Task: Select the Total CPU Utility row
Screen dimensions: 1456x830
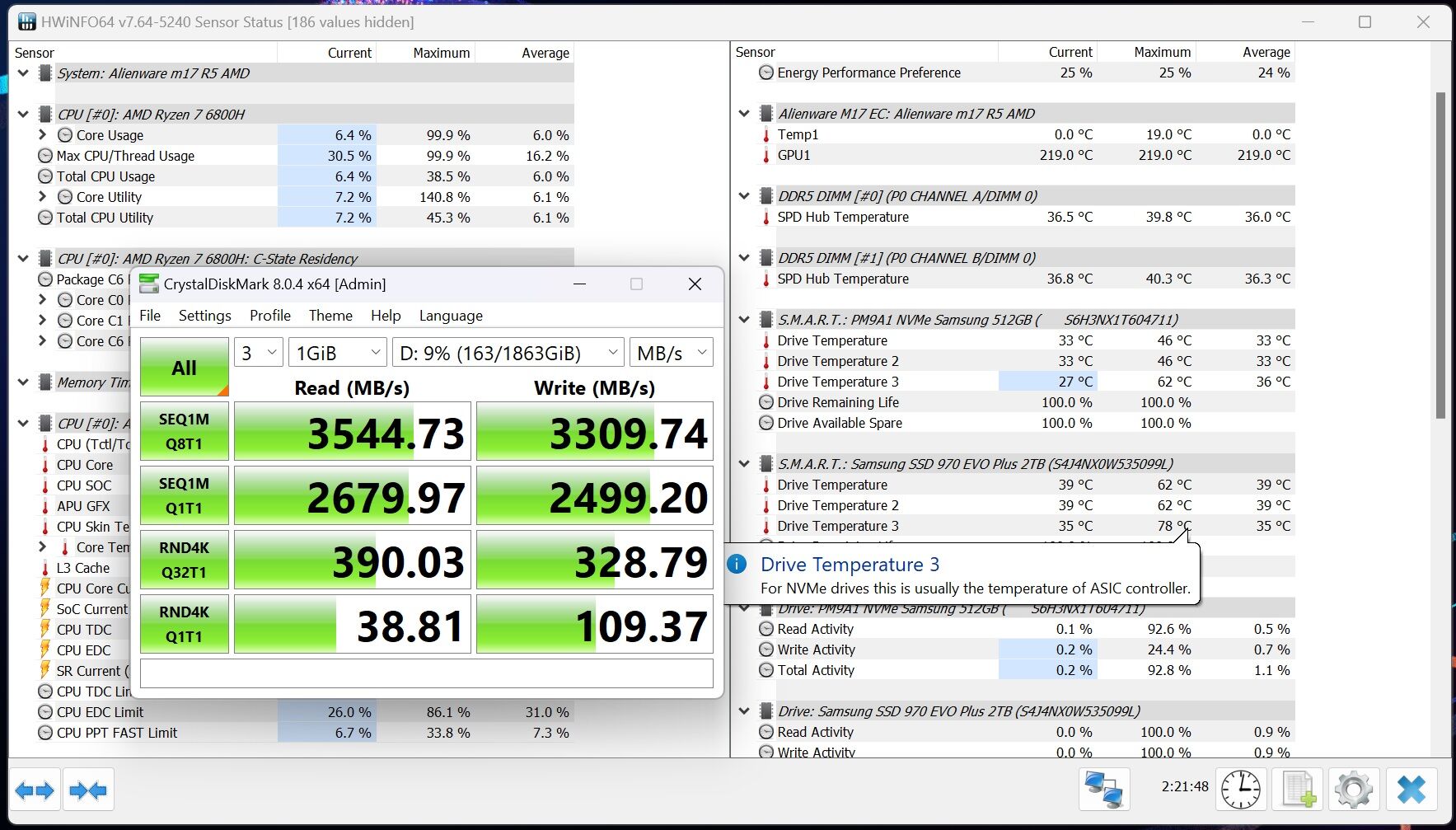Action: [x=305, y=218]
